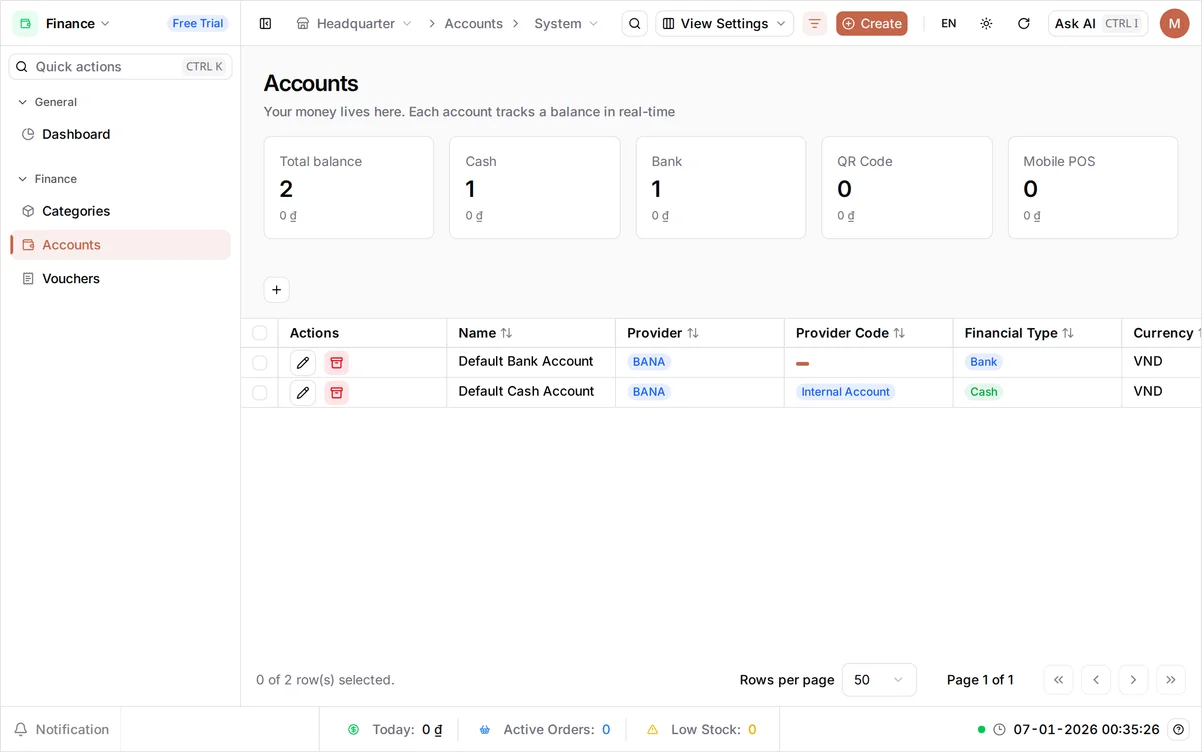
Task: Open the user avatar M
Action: point(1174,23)
